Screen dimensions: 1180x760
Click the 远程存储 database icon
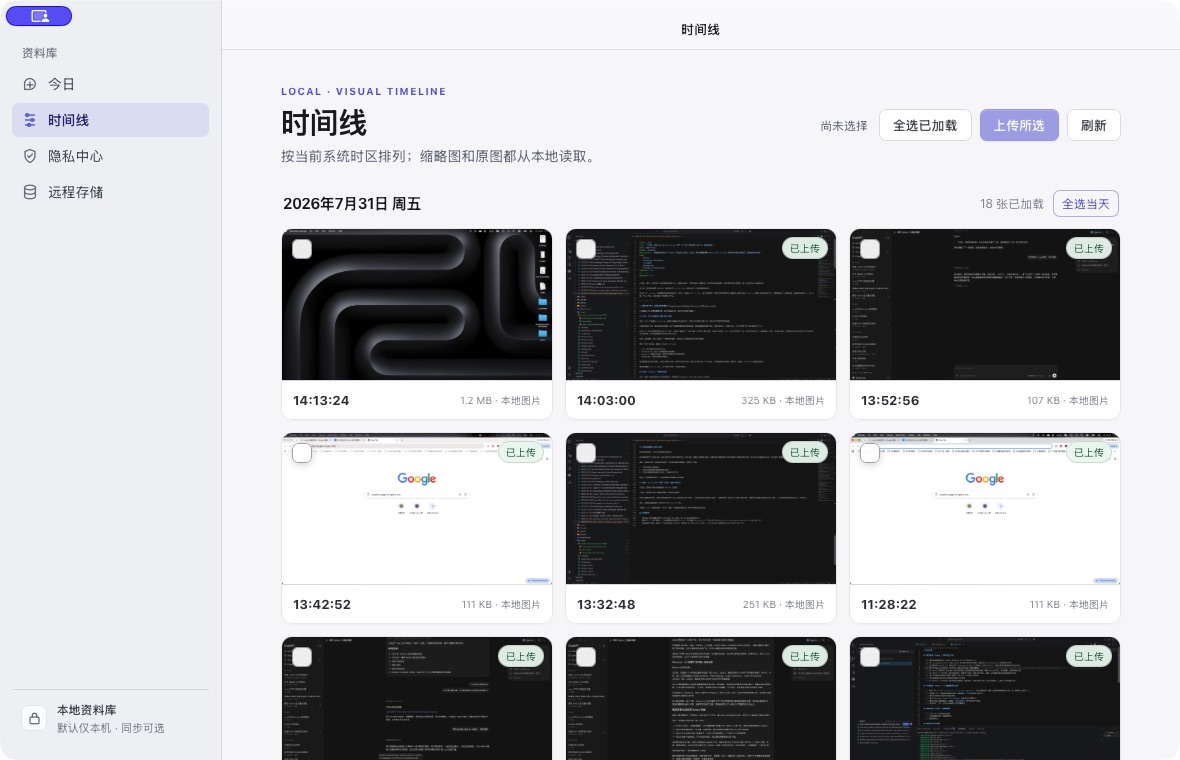click(29, 192)
